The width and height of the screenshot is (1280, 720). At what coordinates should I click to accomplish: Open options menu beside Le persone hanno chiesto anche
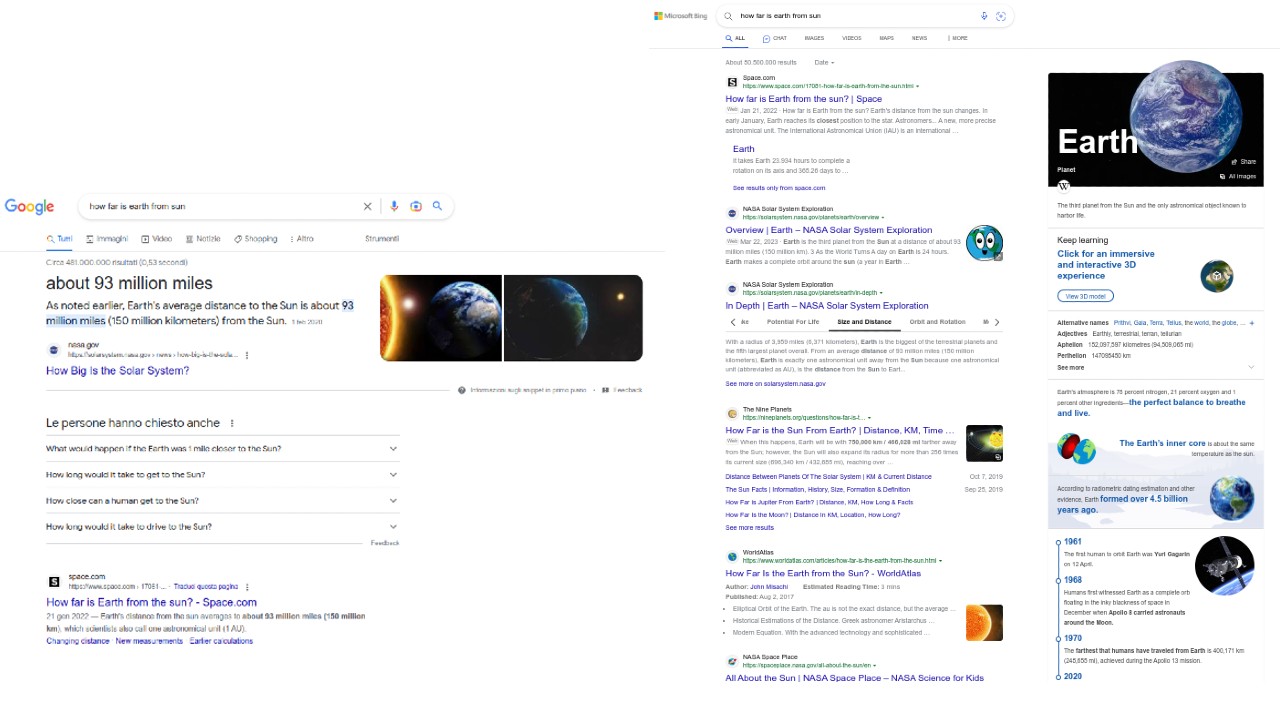click(x=232, y=423)
